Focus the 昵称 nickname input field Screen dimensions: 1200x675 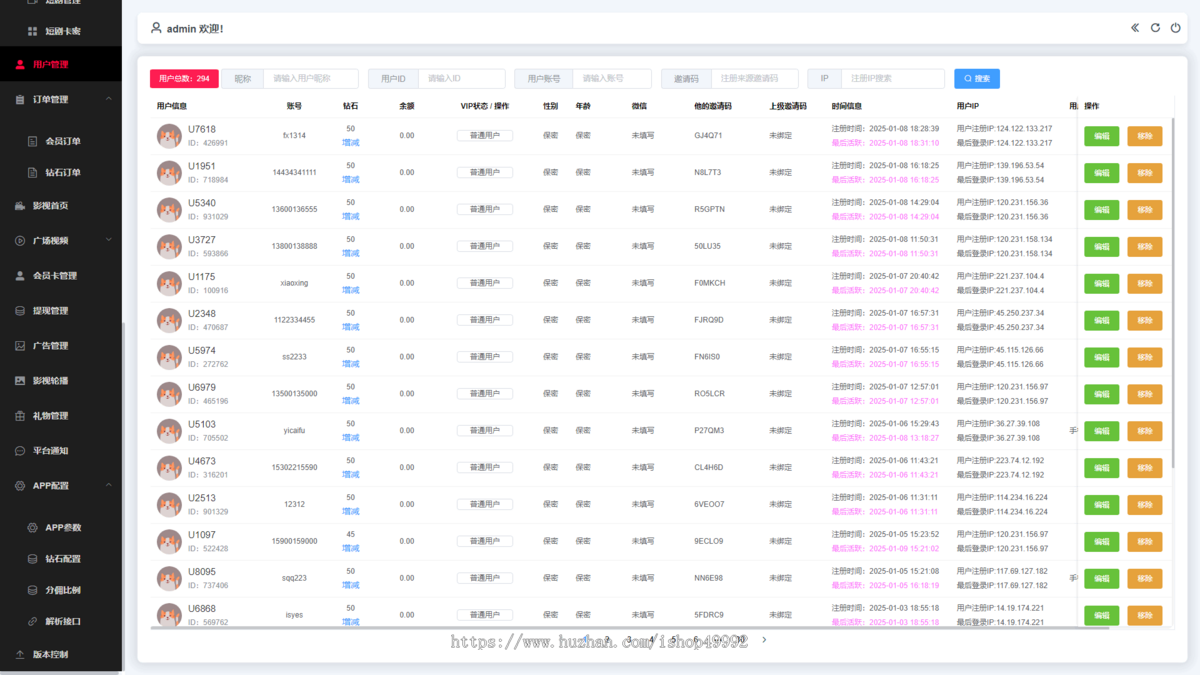[x=311, y=79]
